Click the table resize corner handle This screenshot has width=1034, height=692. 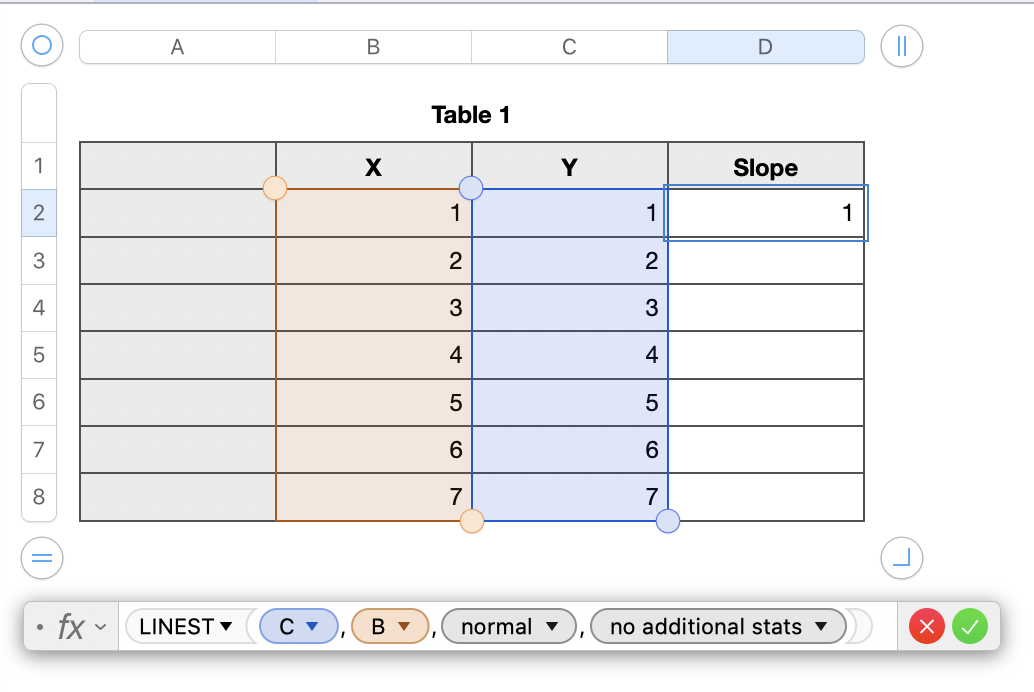[x=902, y=558]
